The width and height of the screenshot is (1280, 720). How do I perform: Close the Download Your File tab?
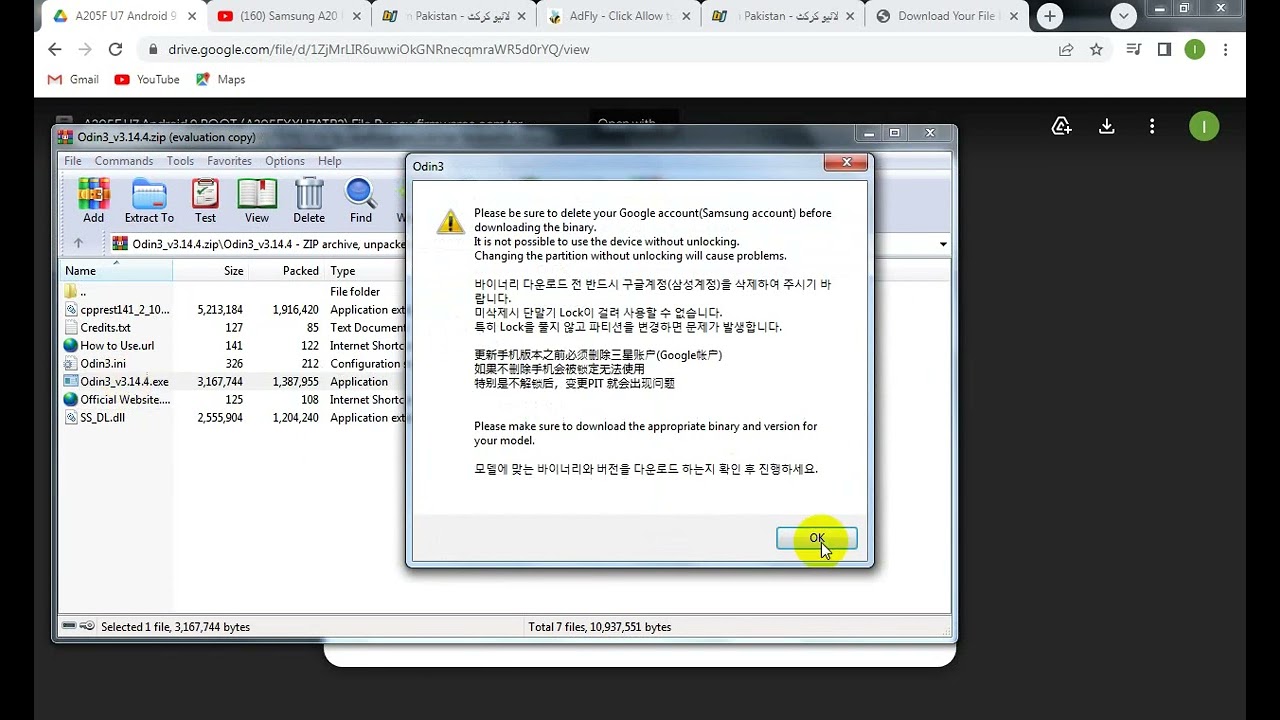[1016, 16]
